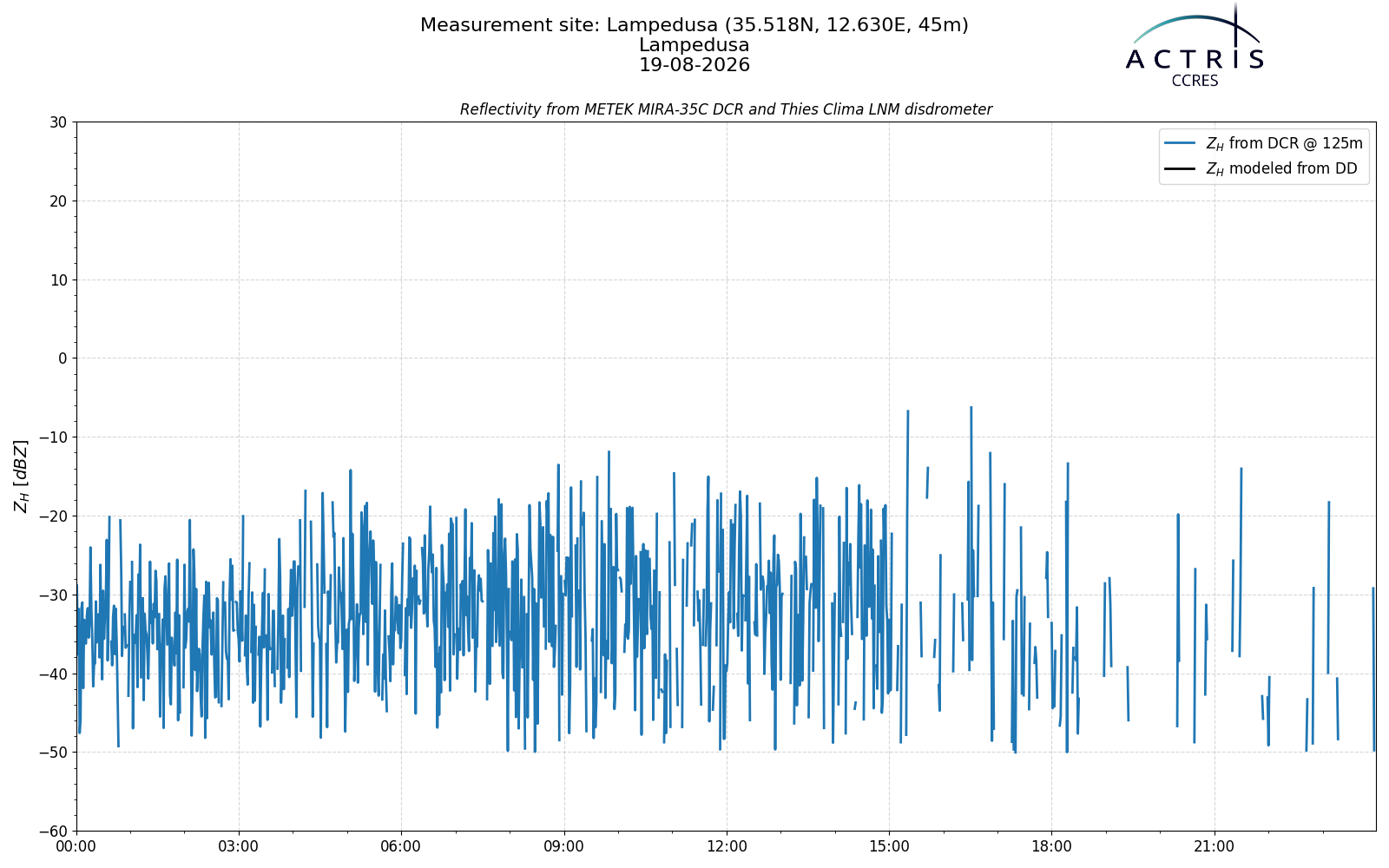Select legend entry "ZH modeled from DD"
The height and width of the screenshot is (868, 1389).
[x=1281, y=168]
